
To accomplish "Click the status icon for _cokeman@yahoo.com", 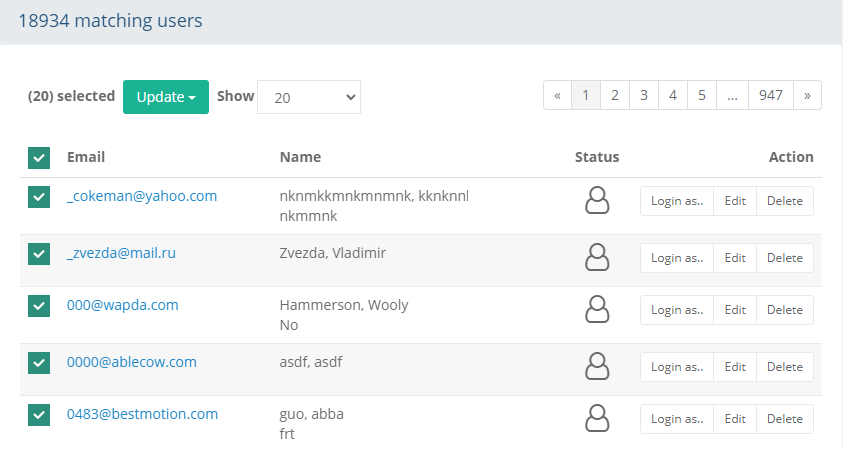I will (x=597, y=201).
